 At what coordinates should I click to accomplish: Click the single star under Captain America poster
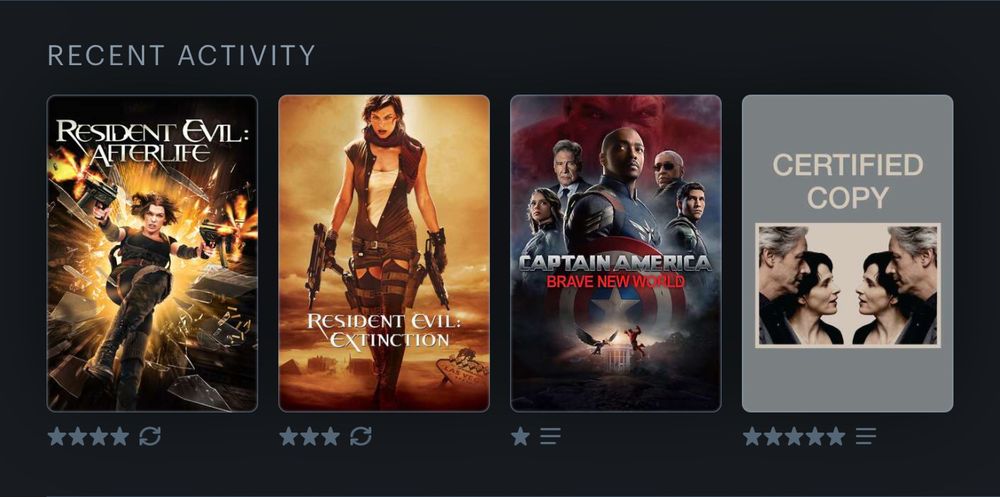point(520,436)
